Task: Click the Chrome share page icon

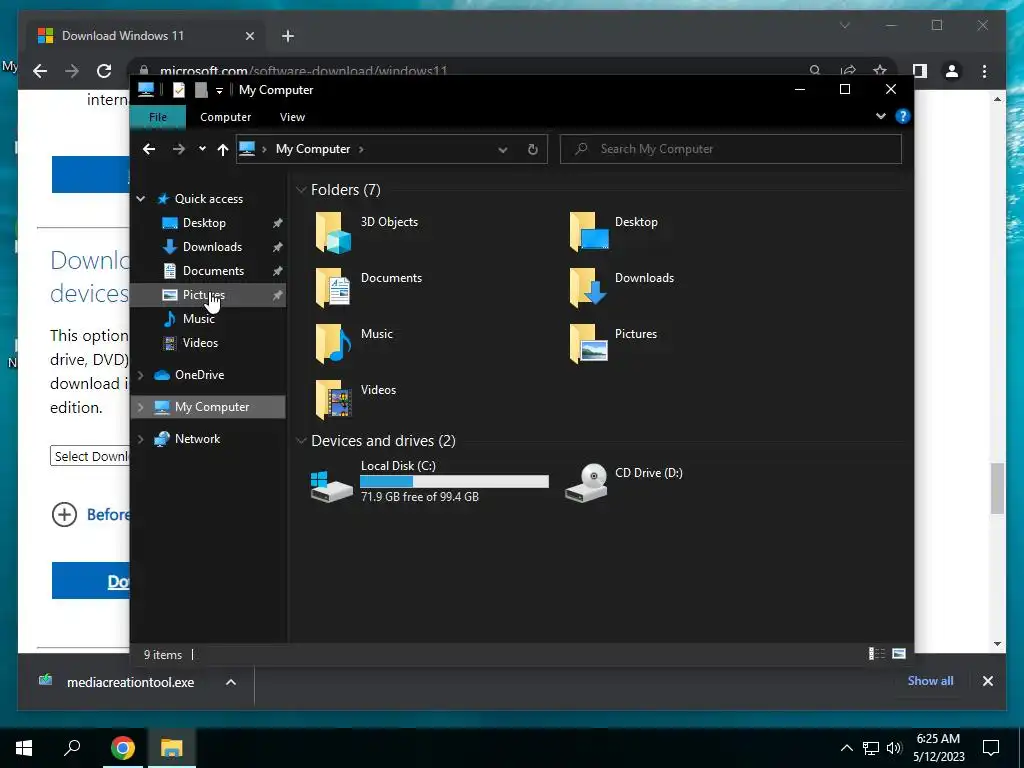Action: coord(848,71)
